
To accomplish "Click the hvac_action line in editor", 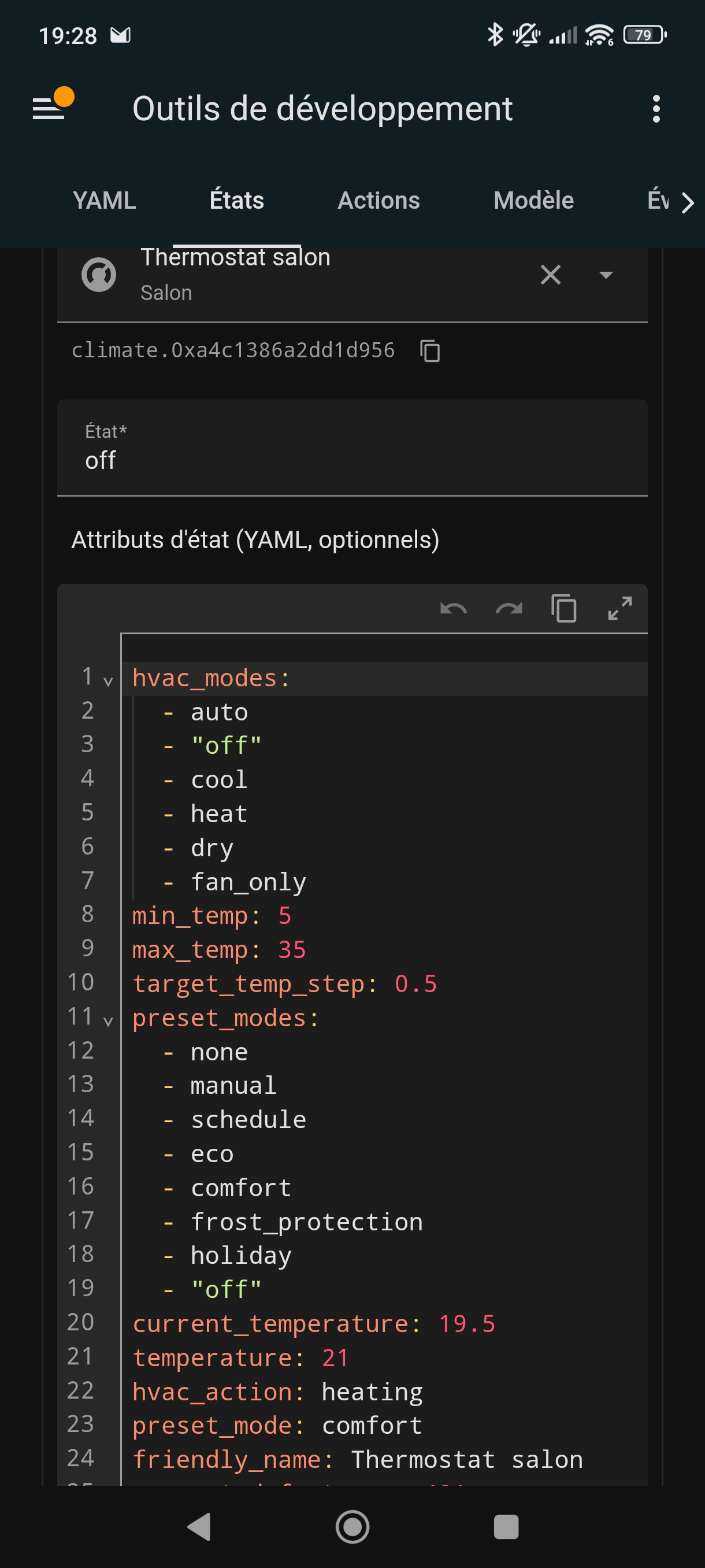I will click(277, 1392).
